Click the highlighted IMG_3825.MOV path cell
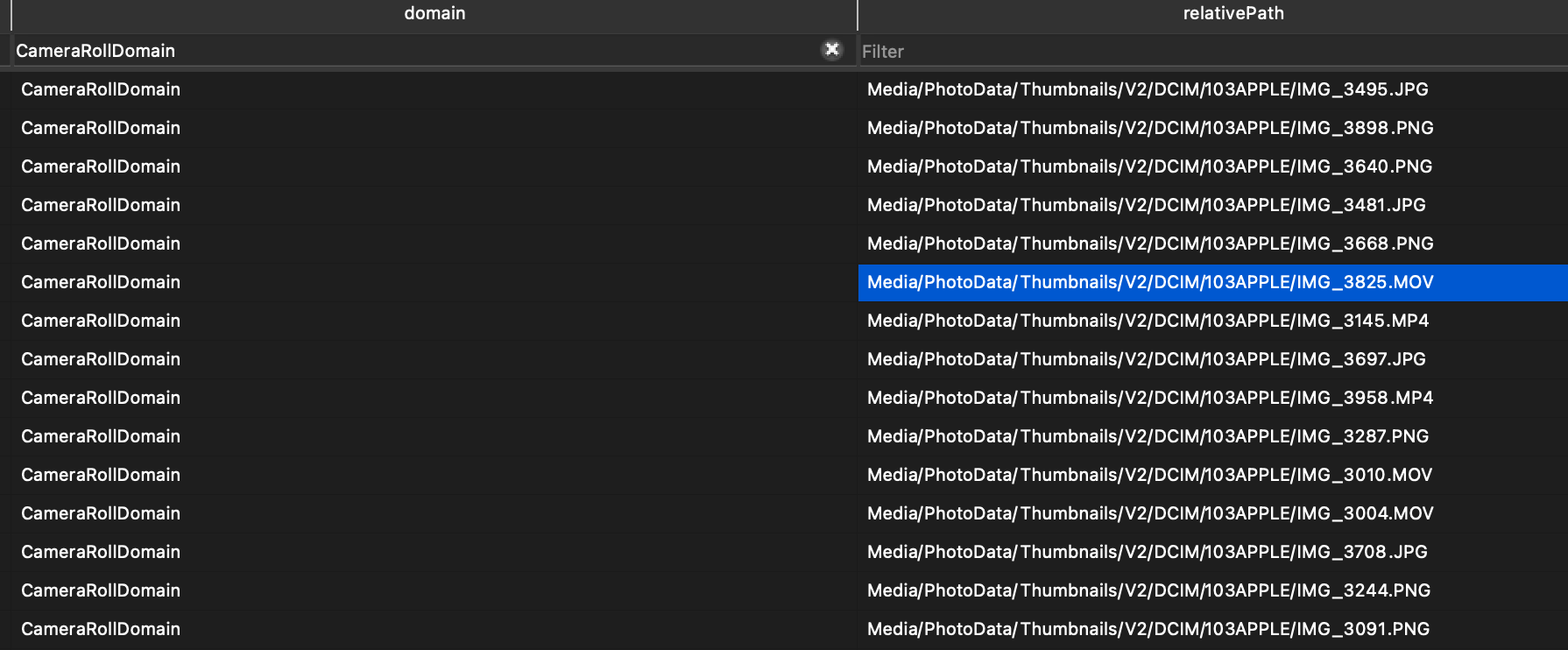 [x=1150, y=282]
